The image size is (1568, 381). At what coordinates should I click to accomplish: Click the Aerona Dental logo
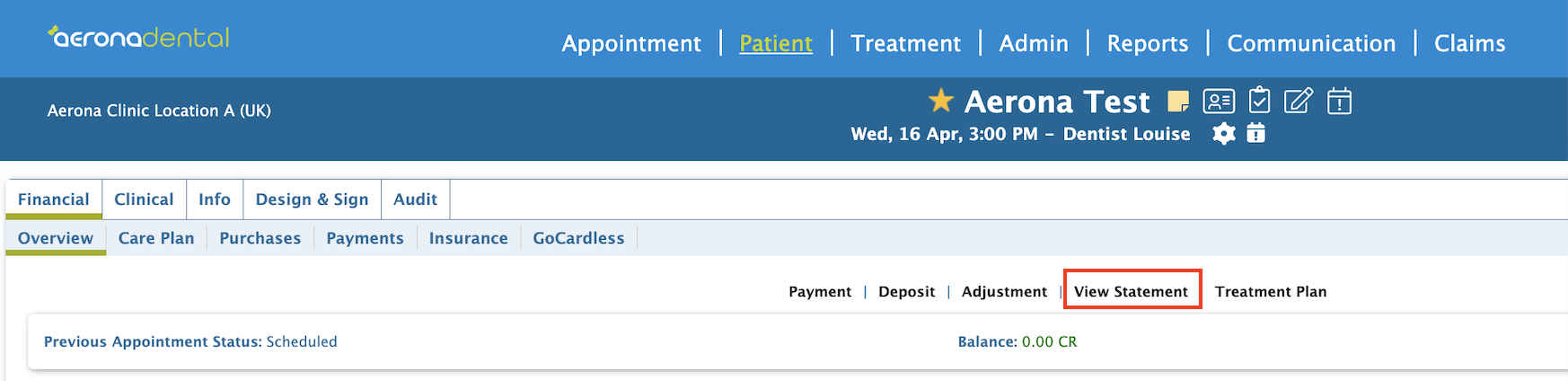[x=139, y=37]
